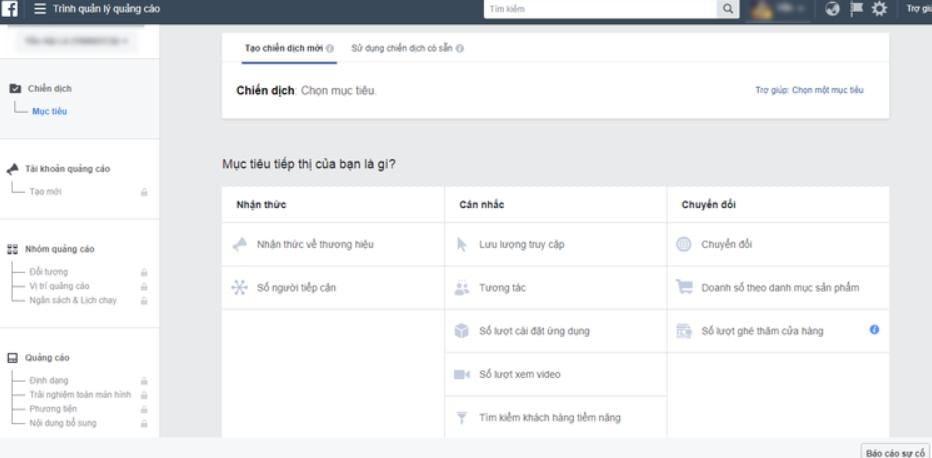Click the lock icon beside Tạo mới
This screenshot has height=458, width=932.
pyautogui.click(x=144, y=192)
